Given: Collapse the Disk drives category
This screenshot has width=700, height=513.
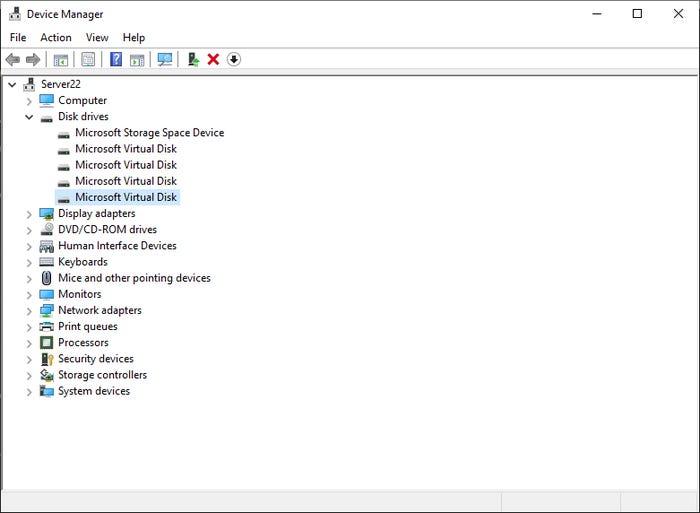Looking at the screenshot, I should (x=29, y=117).
